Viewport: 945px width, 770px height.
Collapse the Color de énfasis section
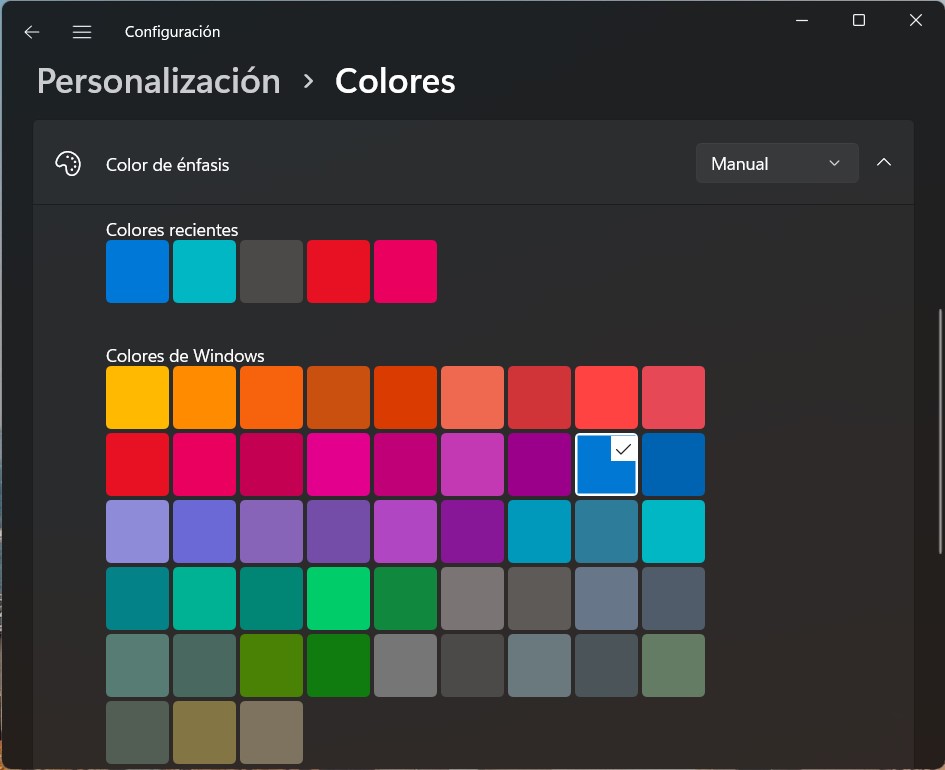point(883,163)
